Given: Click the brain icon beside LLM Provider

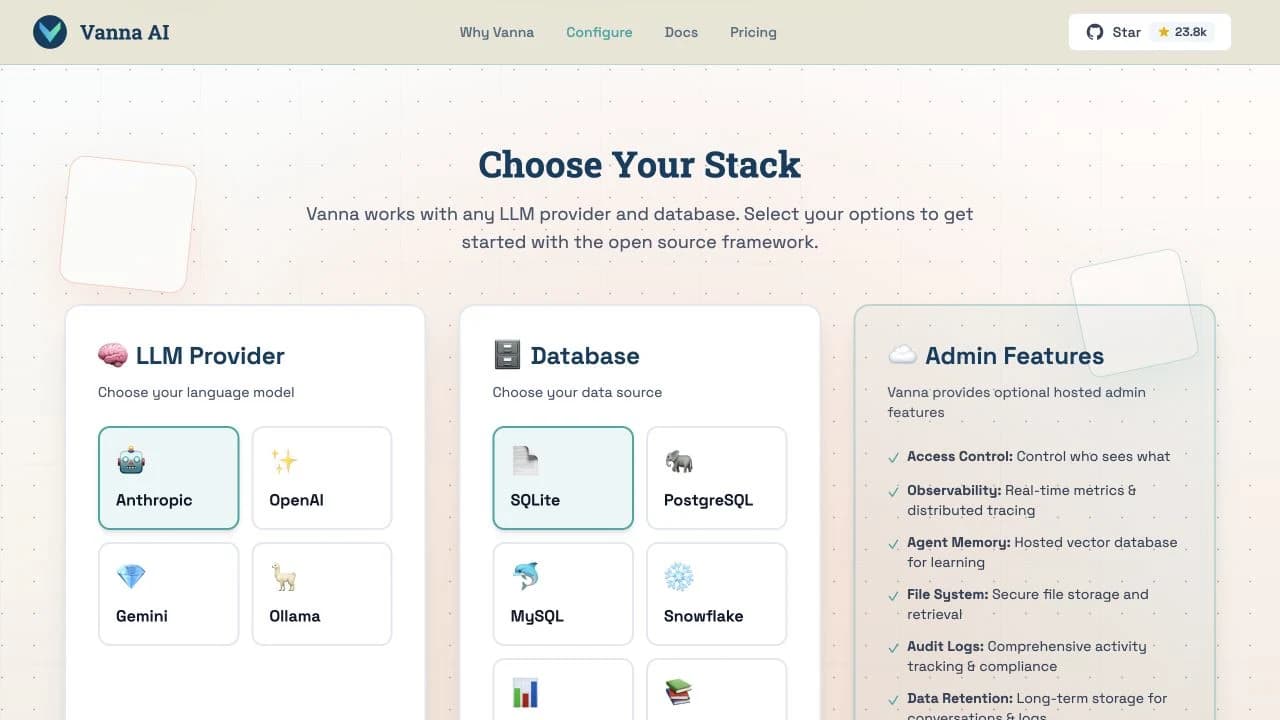Looking at the screenshot, I should 113,355.
